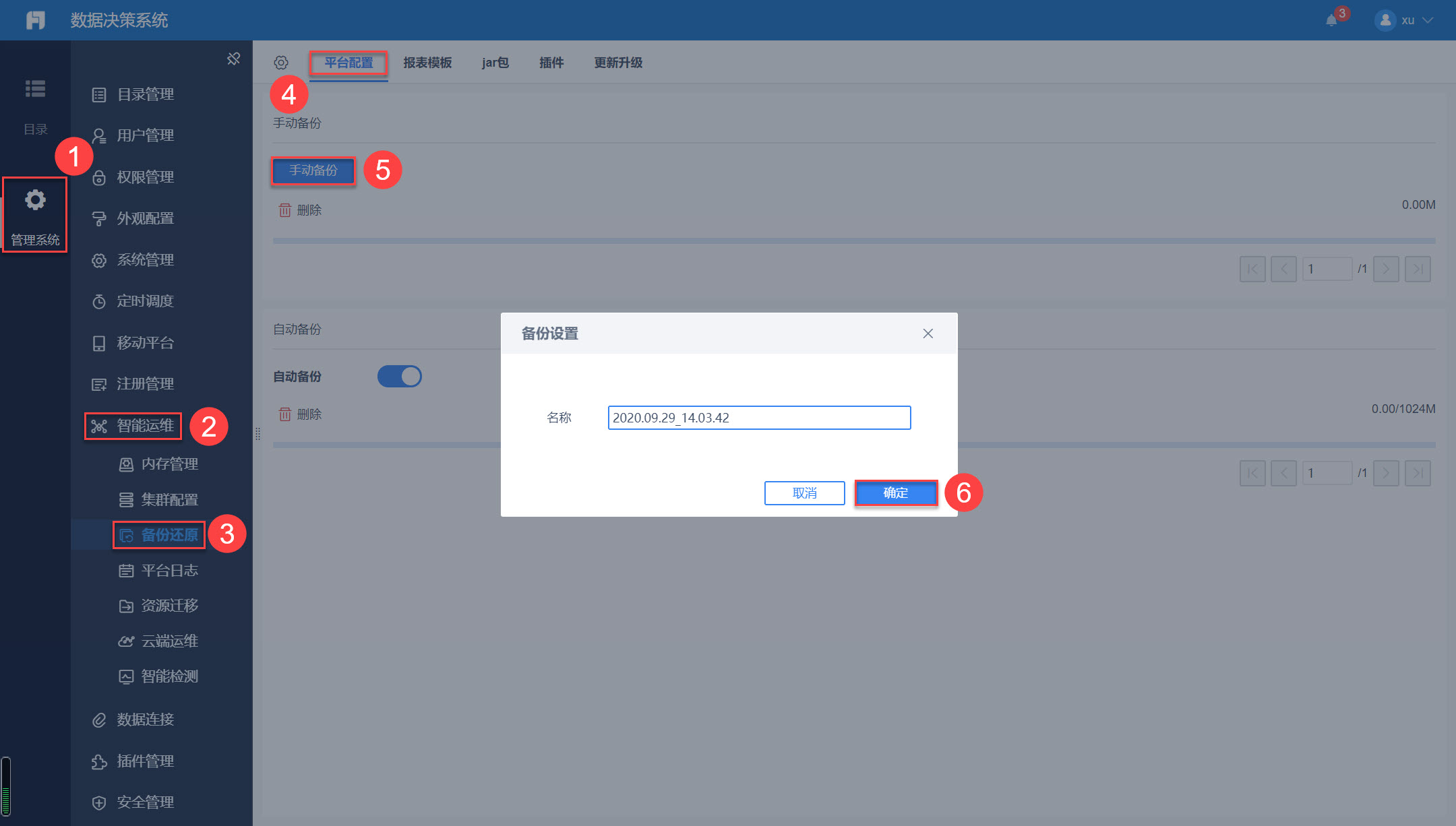Collapse the 智能运维 menu group
Image resolution: width=1456 pixels, height=826 pixels.
(145, 426)
